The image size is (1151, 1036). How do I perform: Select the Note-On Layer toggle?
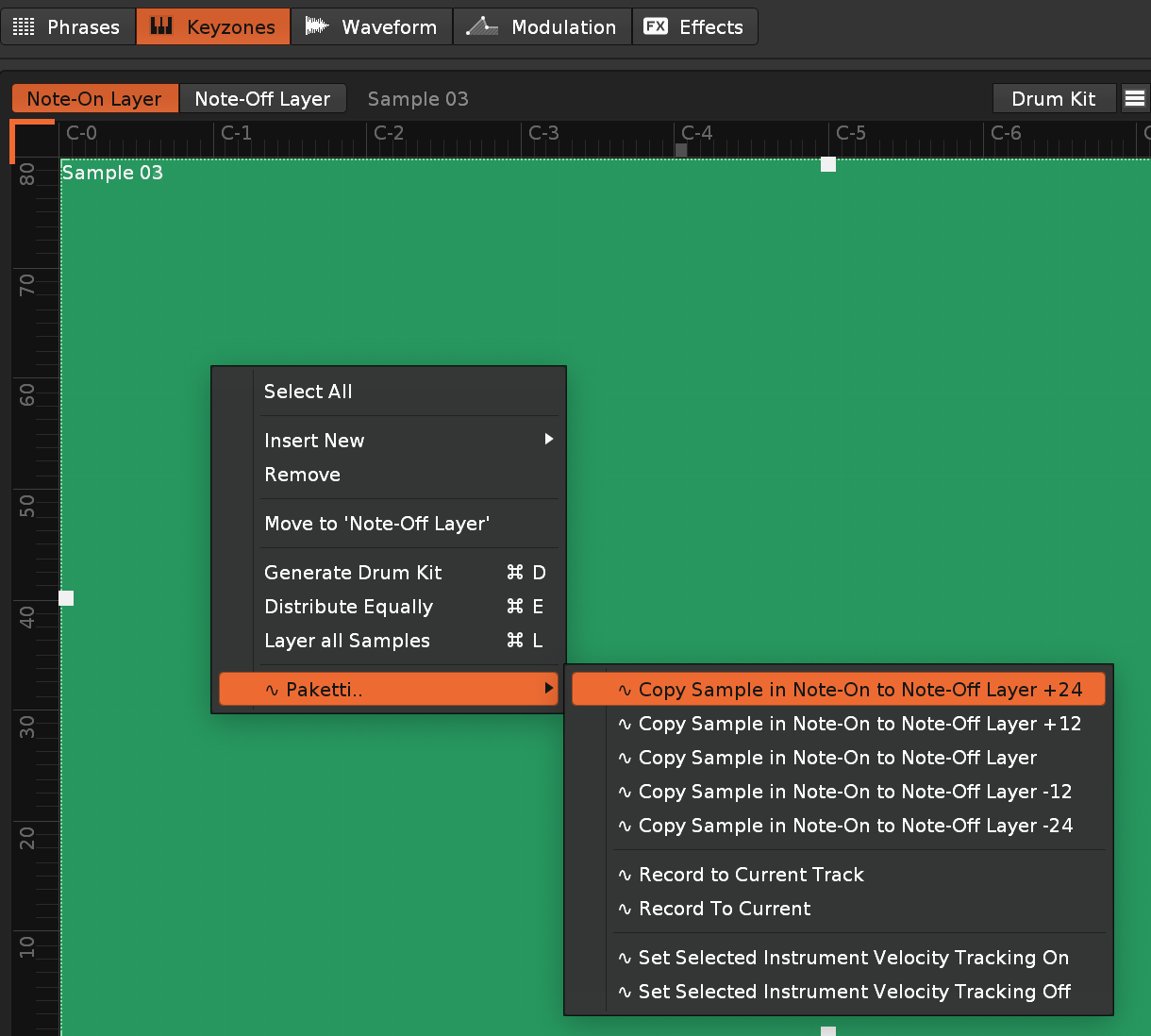tap(94, 99)
